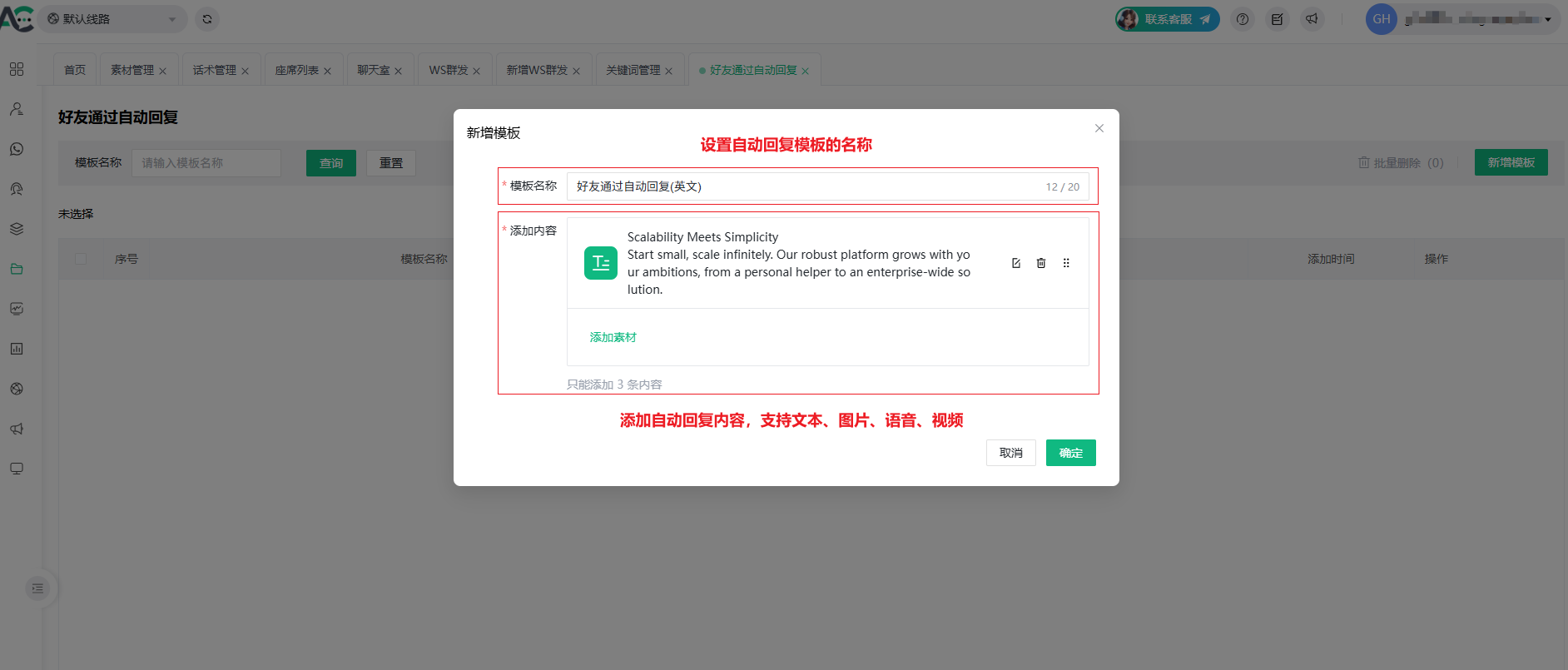Click the 添加素材 link

point(613,337)
